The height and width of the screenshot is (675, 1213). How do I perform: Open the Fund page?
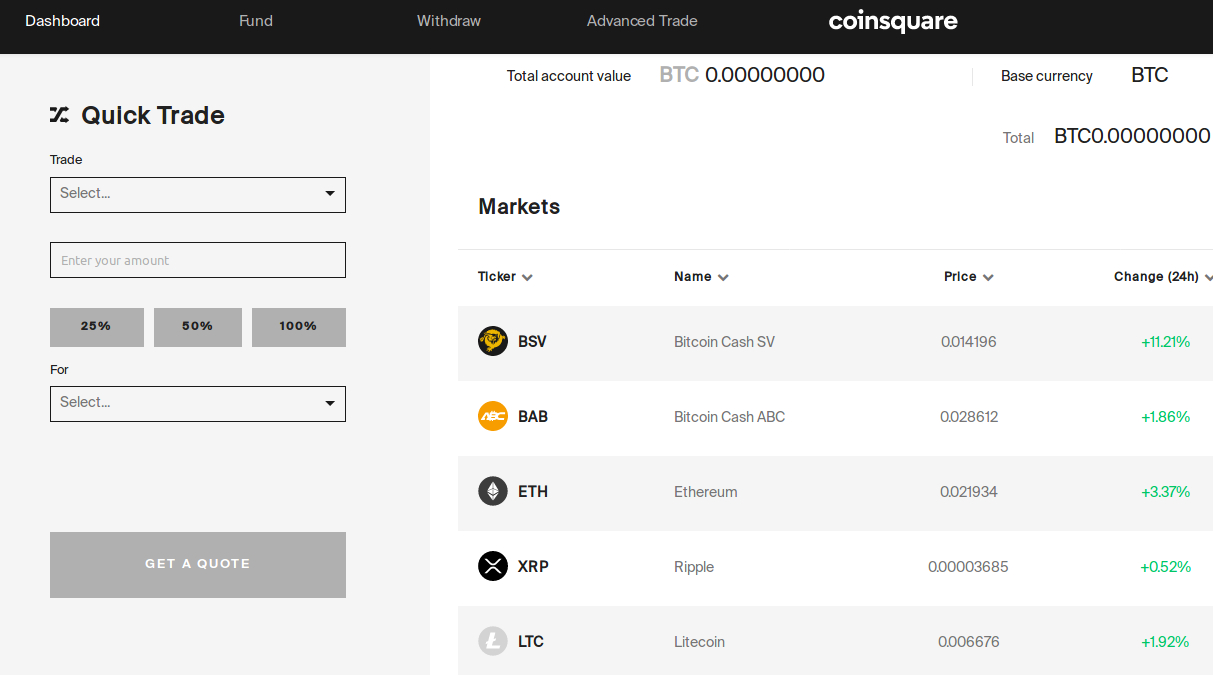[256, 21]
